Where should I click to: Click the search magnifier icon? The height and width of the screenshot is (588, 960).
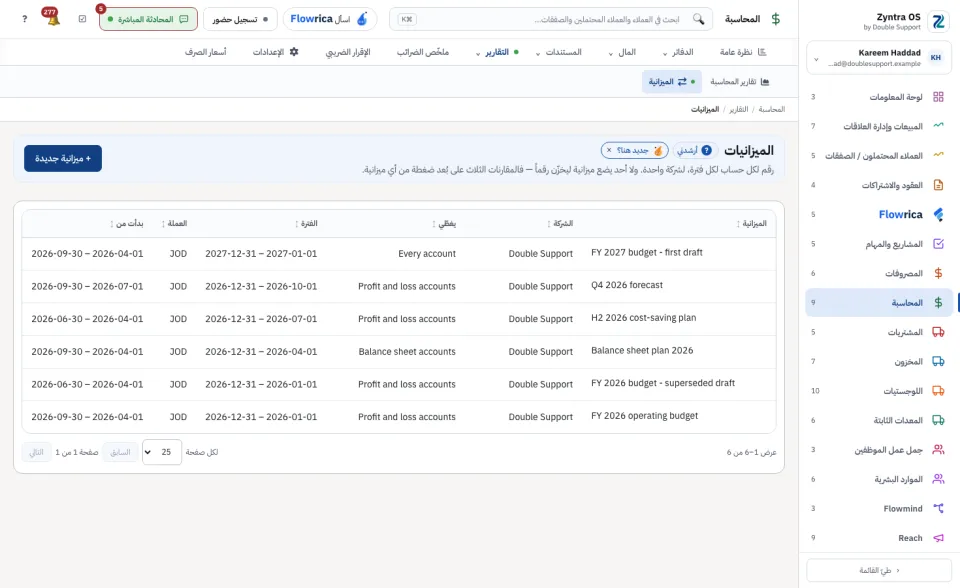[698, 19]
